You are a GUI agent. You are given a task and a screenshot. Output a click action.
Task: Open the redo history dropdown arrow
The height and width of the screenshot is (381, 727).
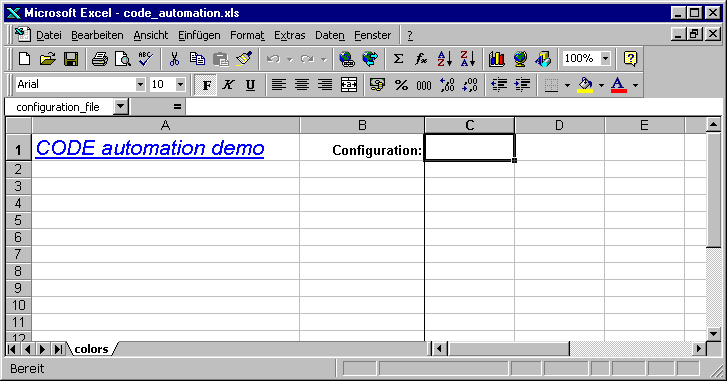[x=324, y=59]
